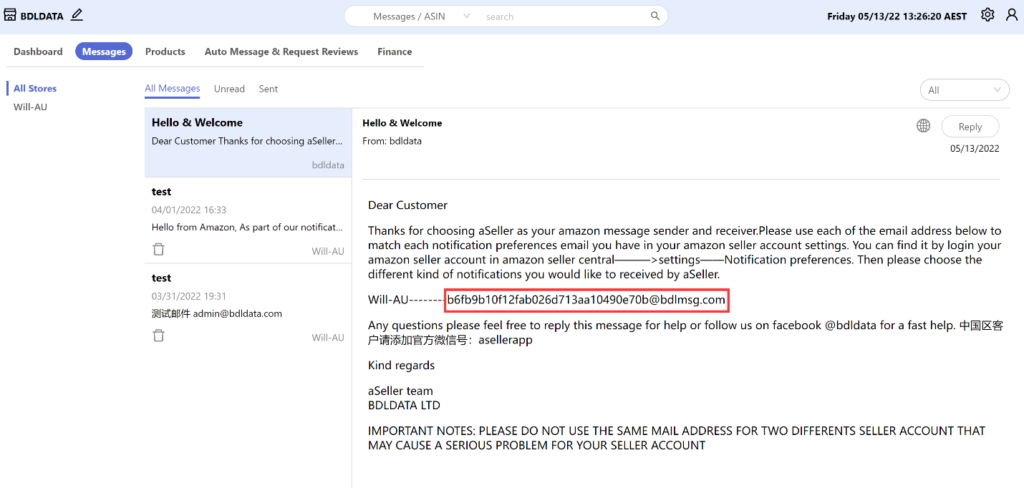Click the aSeller team signature
Screen dimensions: 1024x488
(x=400, y=391)
